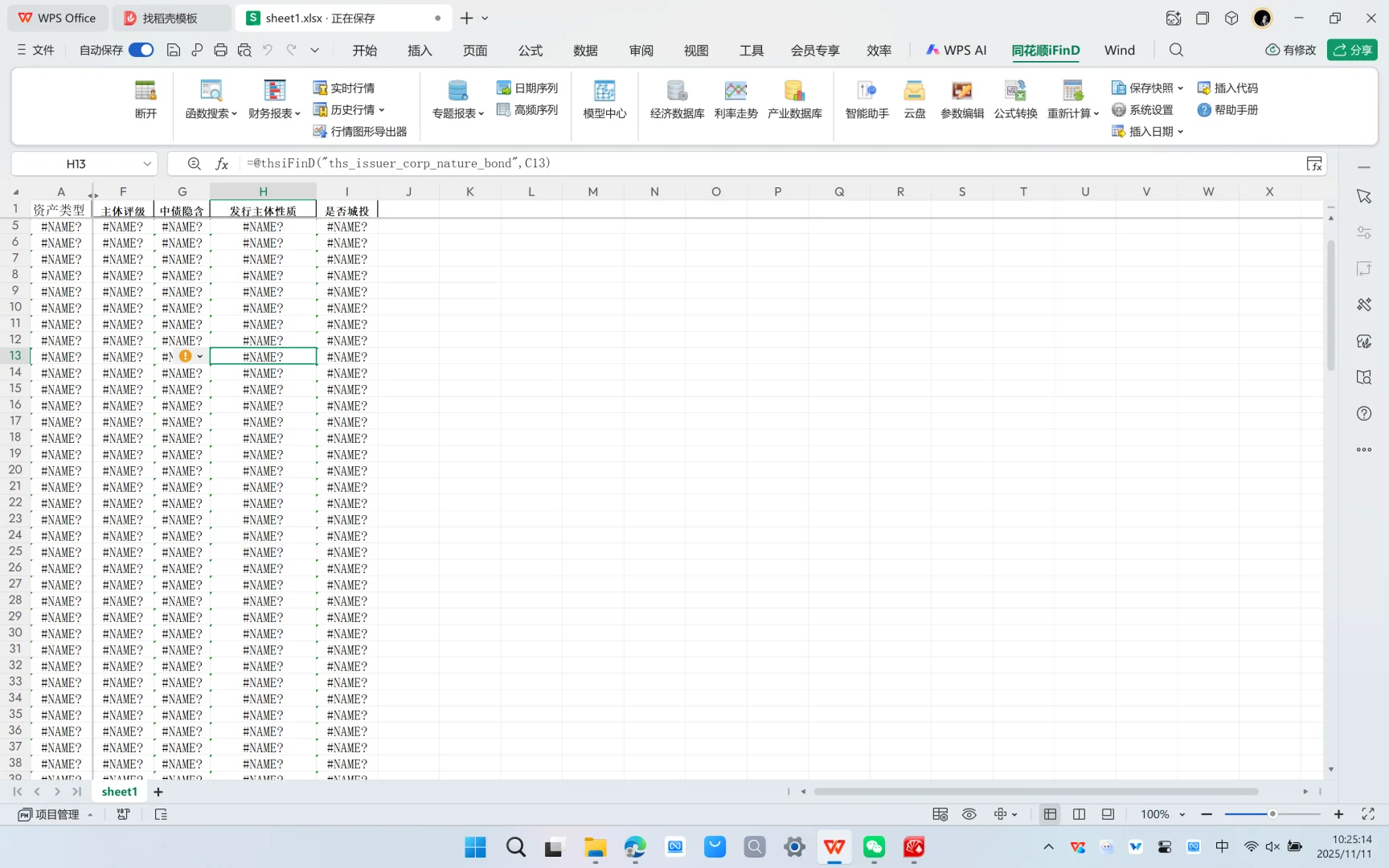Image resolution: width=1389 pixels, height=868 pixels.
Task: Switch to the WPS AI tab
Action: pyautogui.click(x=957, y=50)
